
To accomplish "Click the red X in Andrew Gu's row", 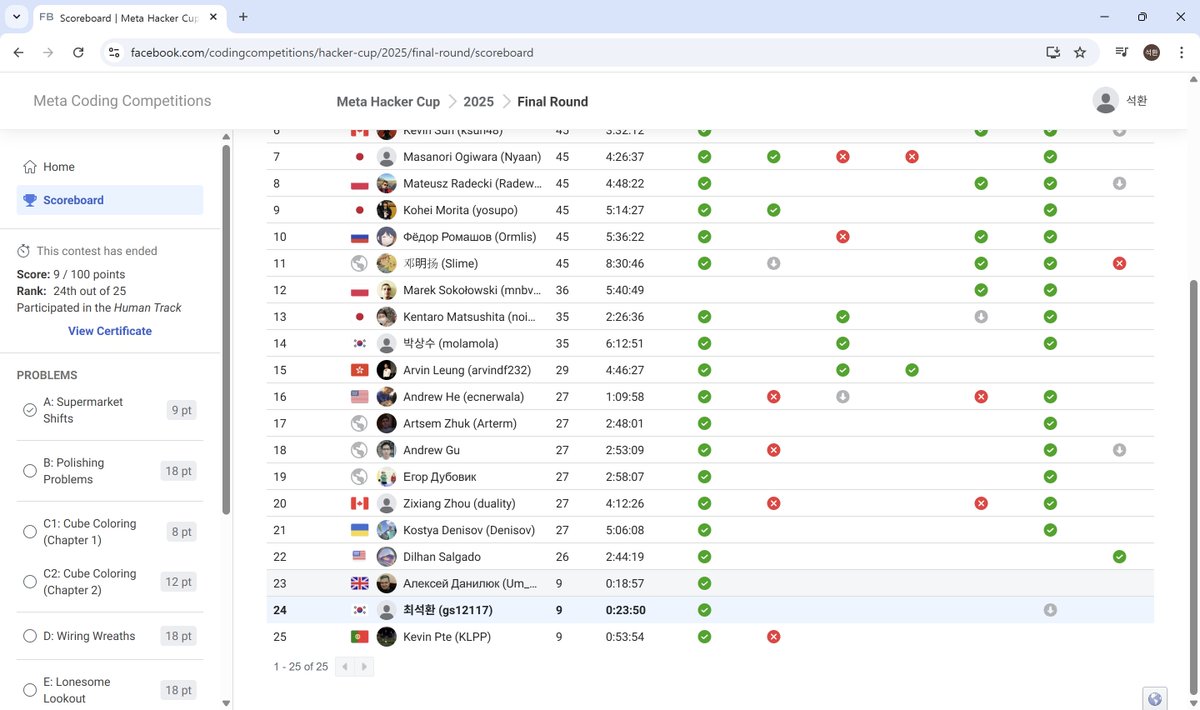I will pos(773,450).
